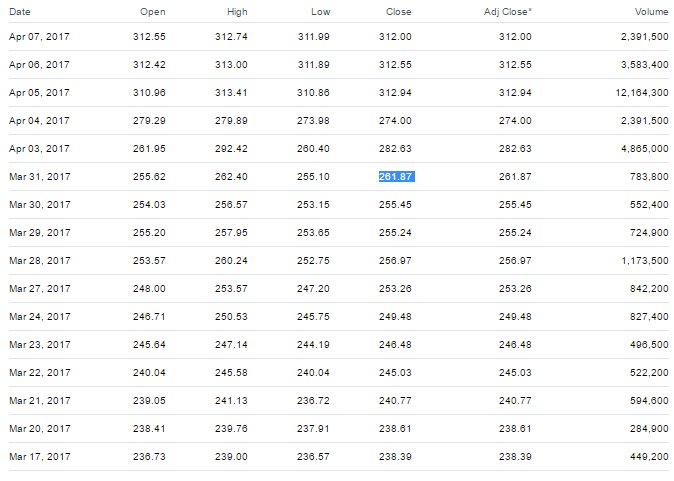
Task: Click the Mar 20 adjusted close 238.61
Action: click(515, 429)
